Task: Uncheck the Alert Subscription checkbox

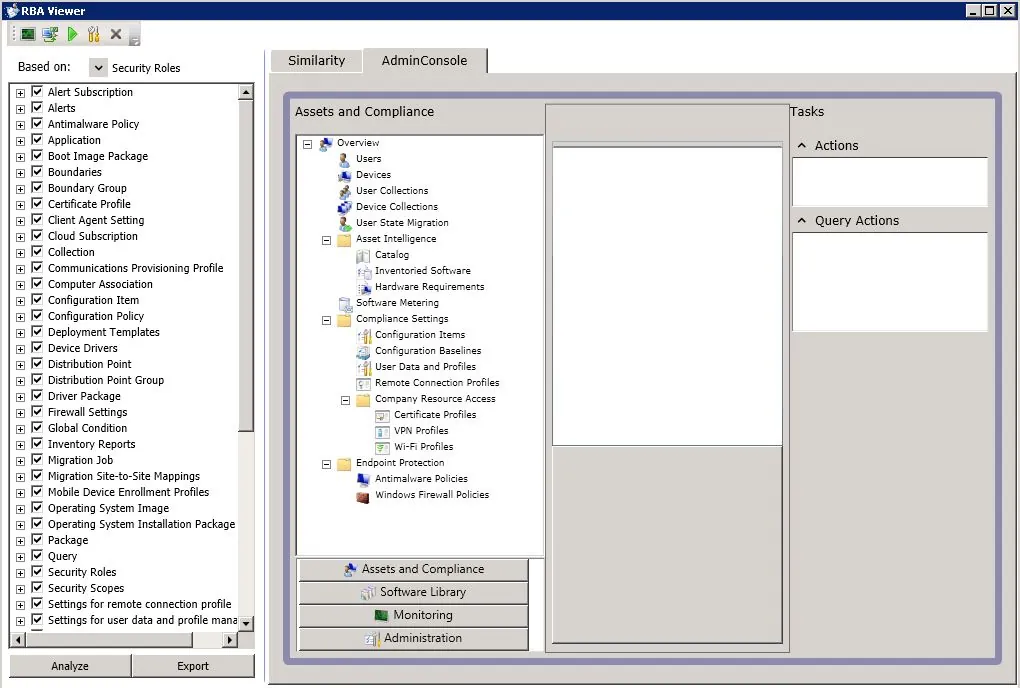Action: (37, 92)
